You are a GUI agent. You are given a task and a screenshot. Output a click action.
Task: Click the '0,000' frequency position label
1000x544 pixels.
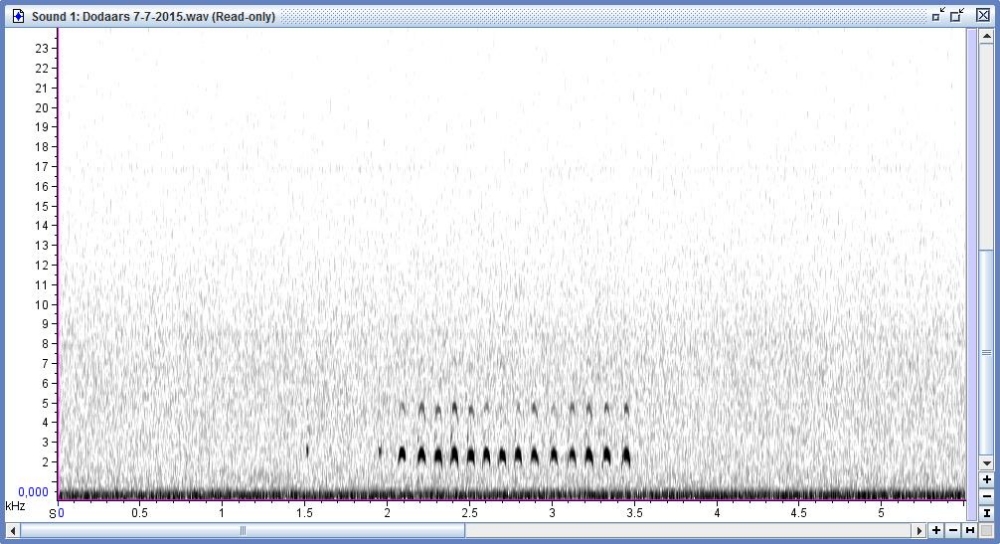tap(33, 492)
